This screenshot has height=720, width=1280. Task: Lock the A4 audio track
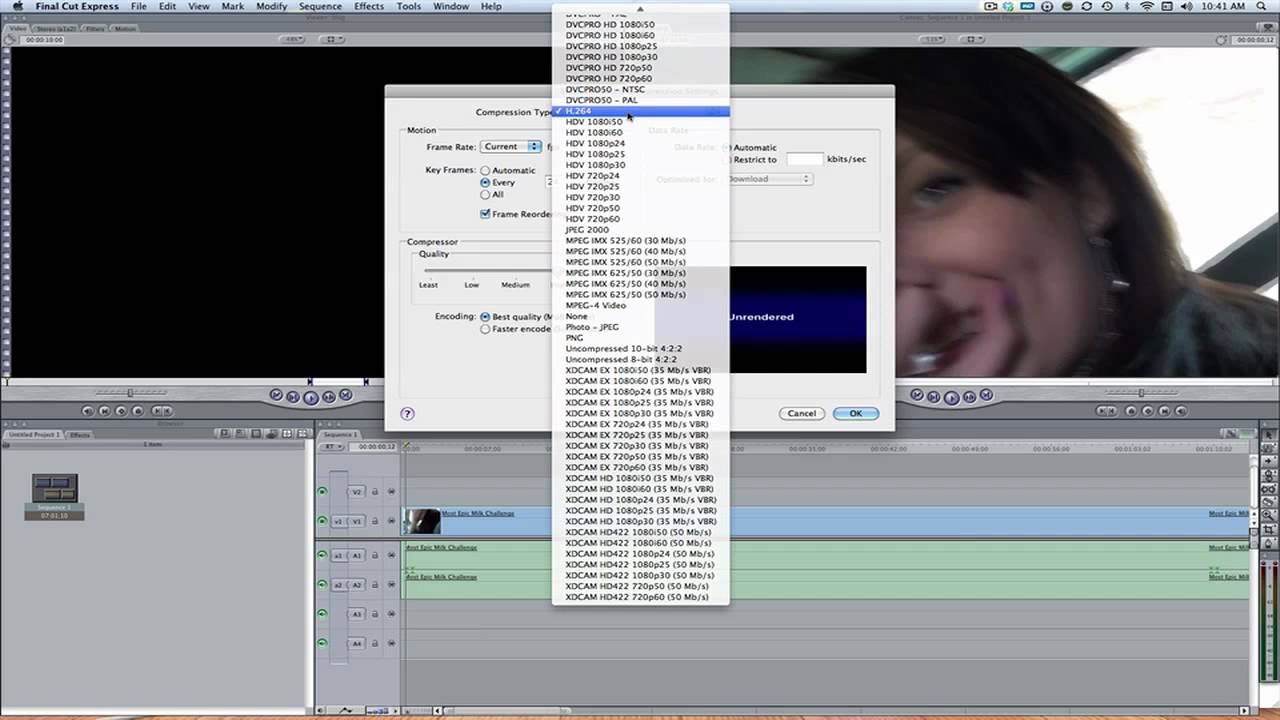coord(376,643)
